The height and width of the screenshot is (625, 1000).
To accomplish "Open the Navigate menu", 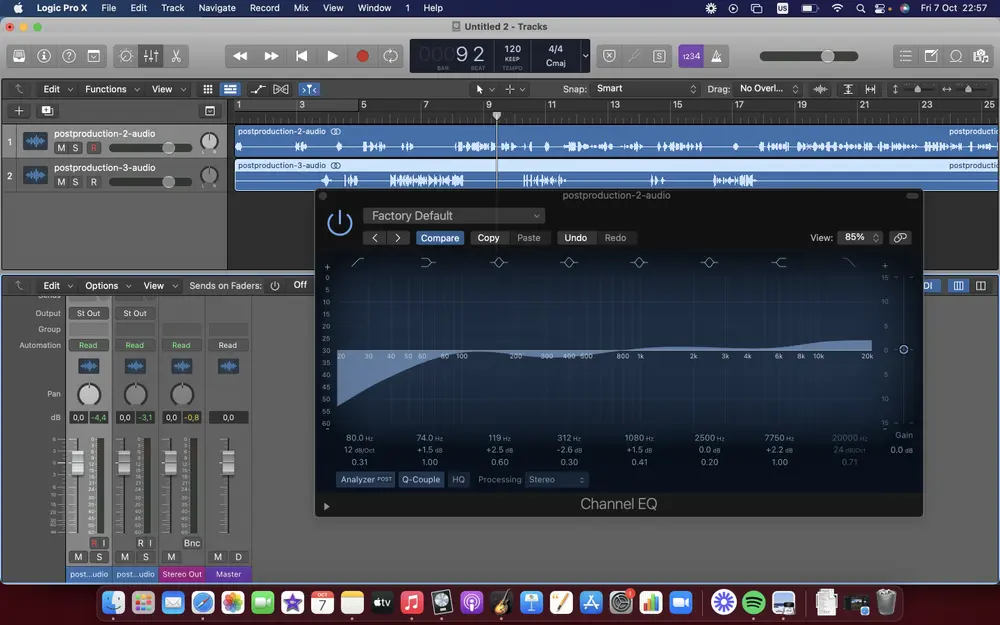I will (x=217, y=8).
